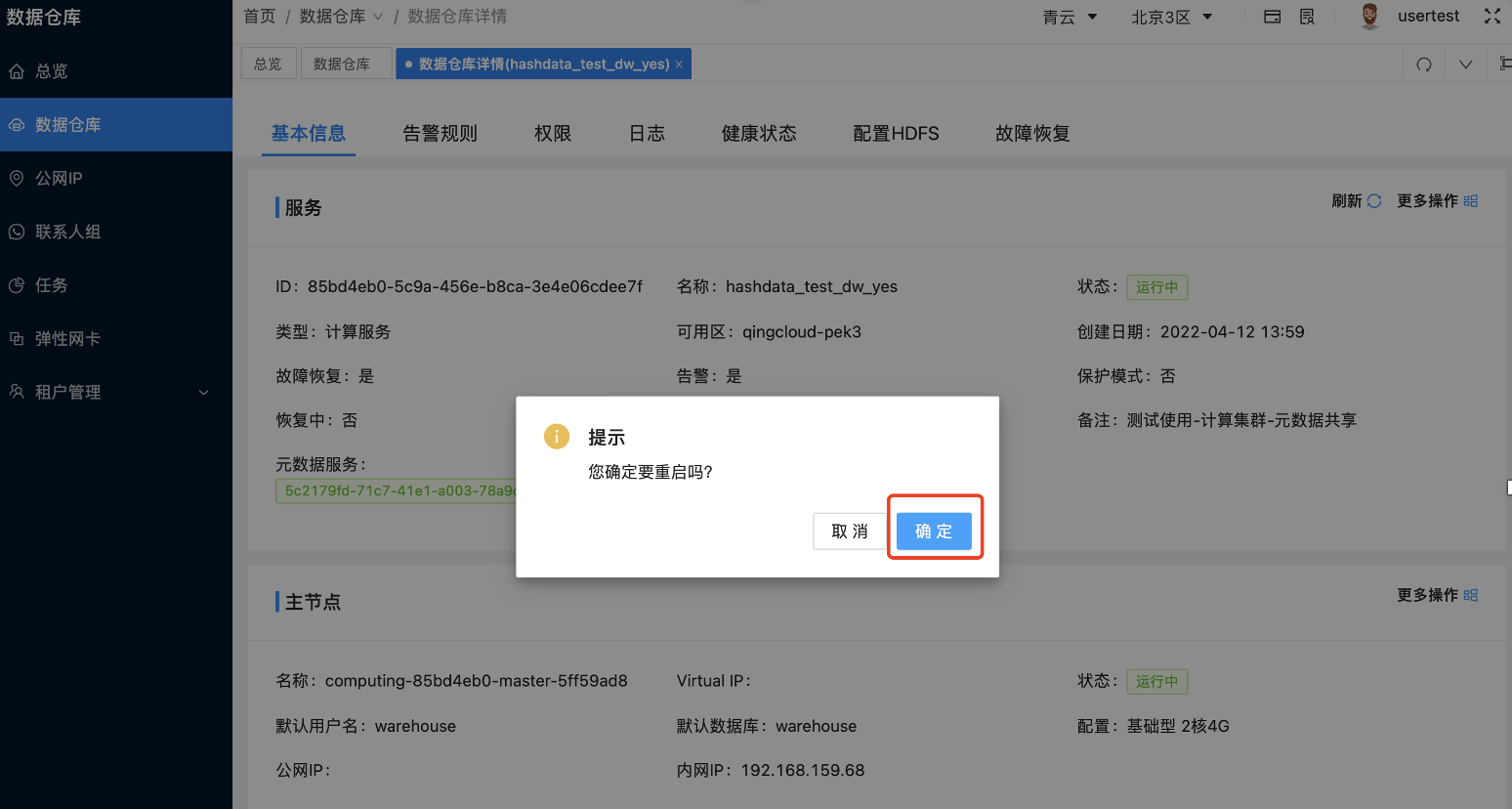Cancel the restart via 取消
This screenshot has height=809, width=1512.
tap(849, 531)
